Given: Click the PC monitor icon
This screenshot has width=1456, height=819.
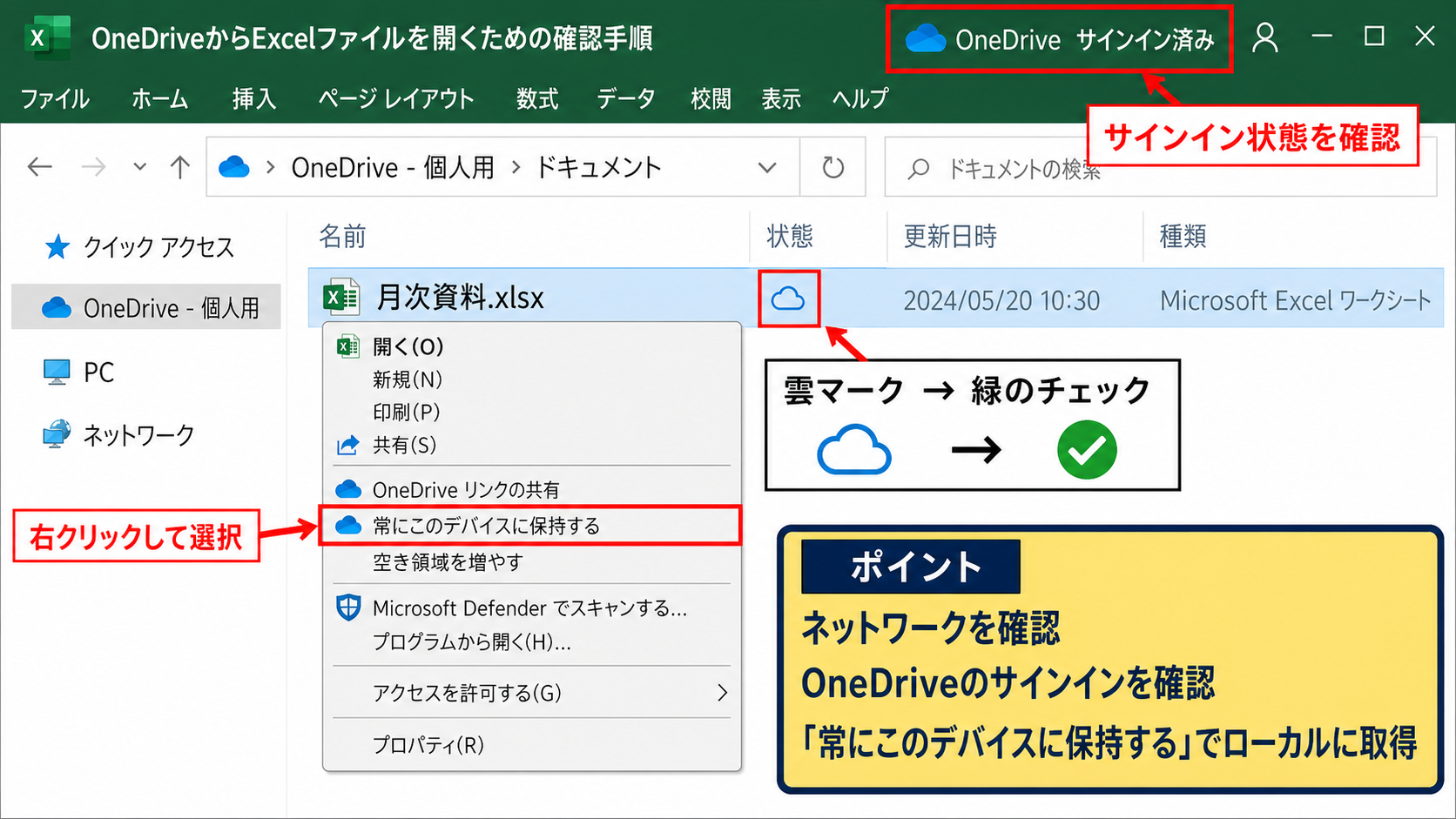Looking at the screenshot, I should [57, 372].
